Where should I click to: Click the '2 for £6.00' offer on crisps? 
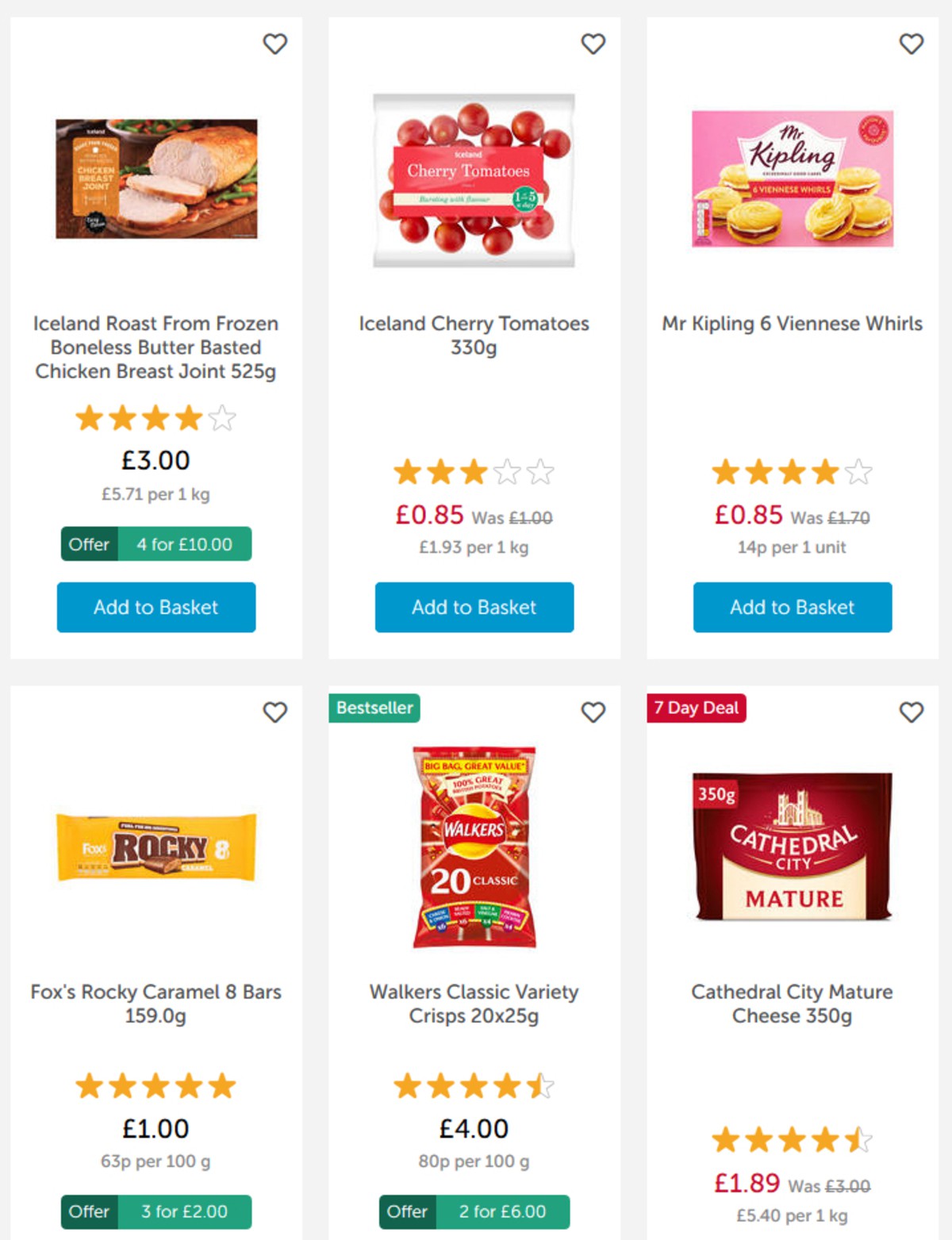[474, 1211]
